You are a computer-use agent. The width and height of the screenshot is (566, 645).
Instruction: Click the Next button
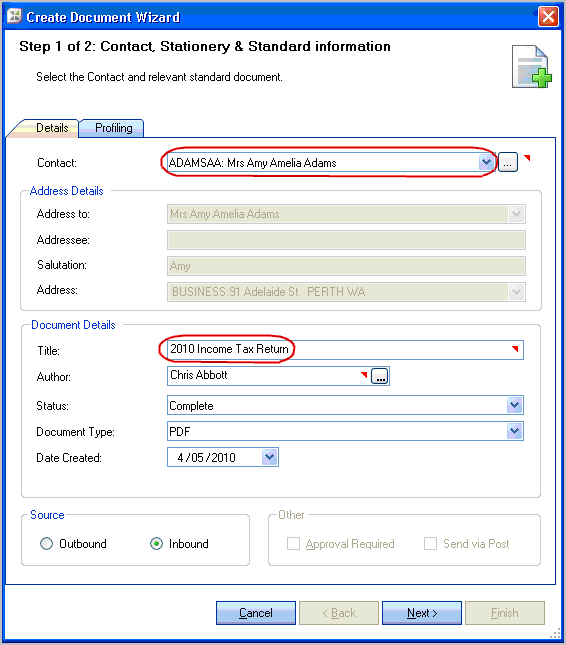pos(422,613)
